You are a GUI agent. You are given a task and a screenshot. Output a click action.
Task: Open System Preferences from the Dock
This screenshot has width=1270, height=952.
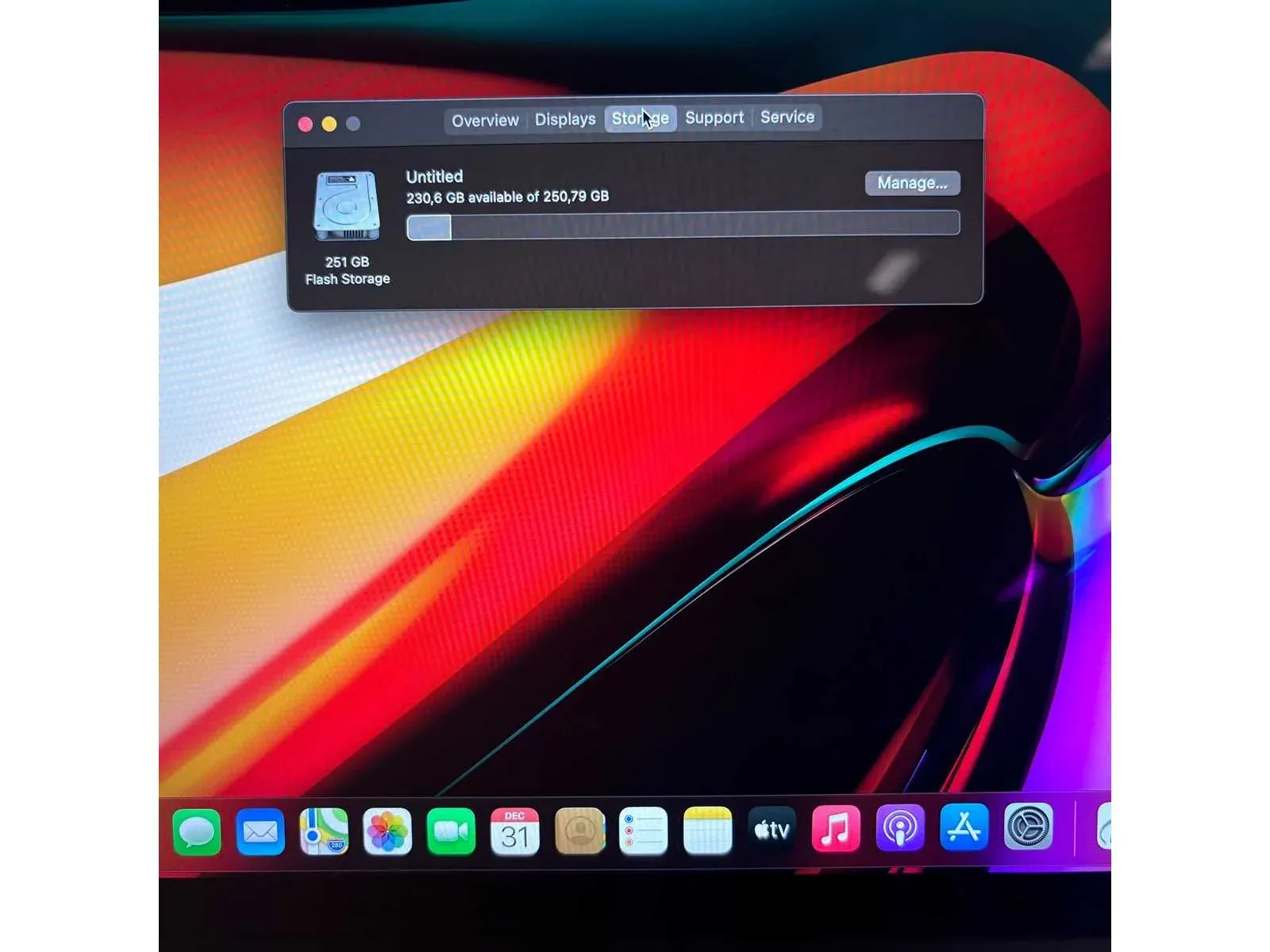pos(1029,827)
